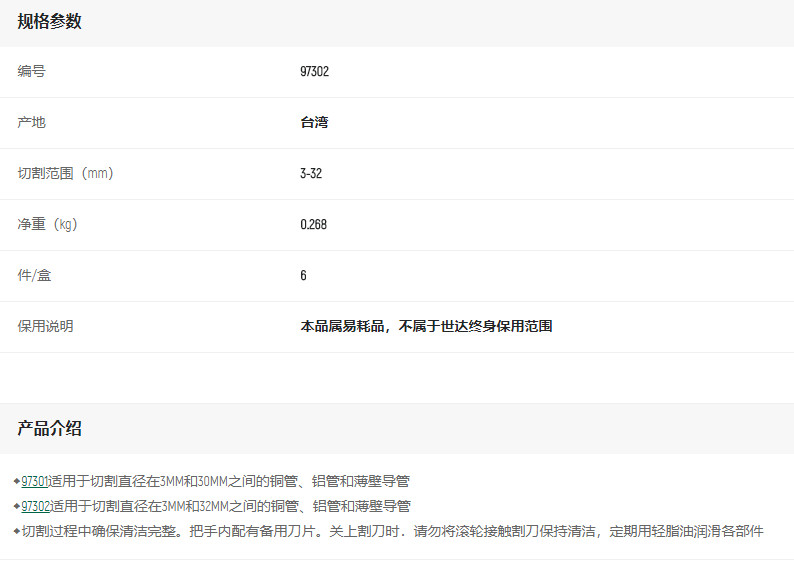Open the underlined 97302 link in 产品介绍
The height and width of the screenshot is (570, 794).
[x=36, y=506]
